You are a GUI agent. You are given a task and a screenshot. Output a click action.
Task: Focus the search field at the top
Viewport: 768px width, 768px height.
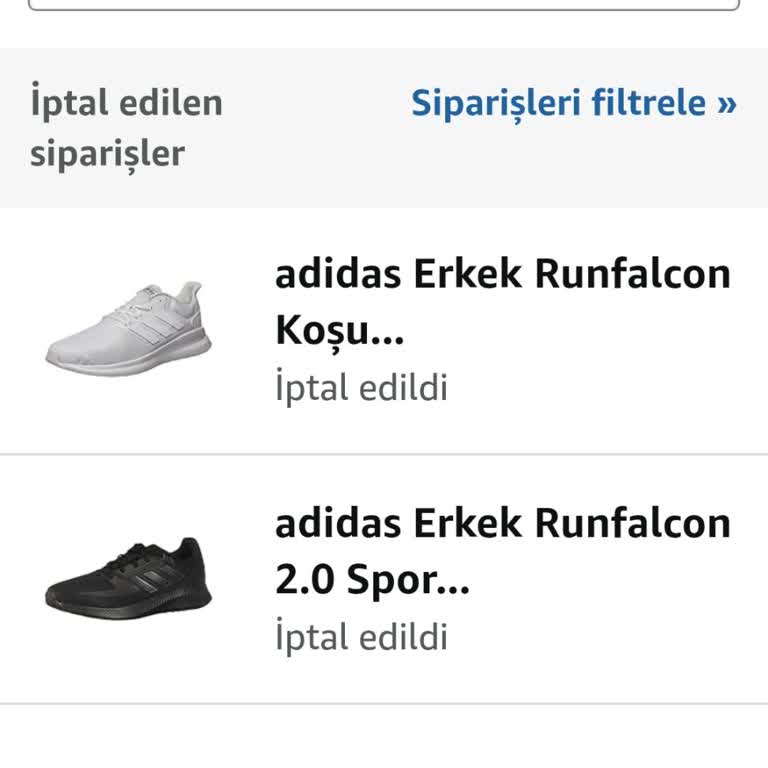pyautogui.click(x=384, y=4)
